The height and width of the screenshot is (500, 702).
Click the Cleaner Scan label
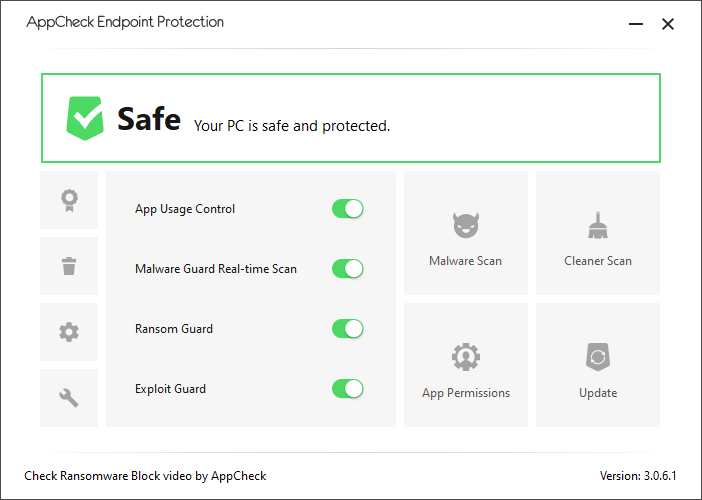[x=598, y=261]
